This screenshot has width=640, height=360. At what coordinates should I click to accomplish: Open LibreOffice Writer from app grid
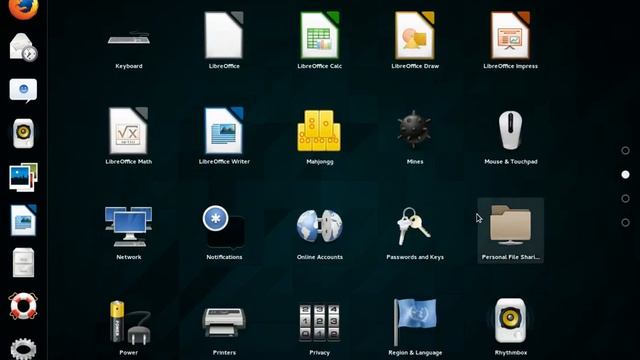coord(224,131)
